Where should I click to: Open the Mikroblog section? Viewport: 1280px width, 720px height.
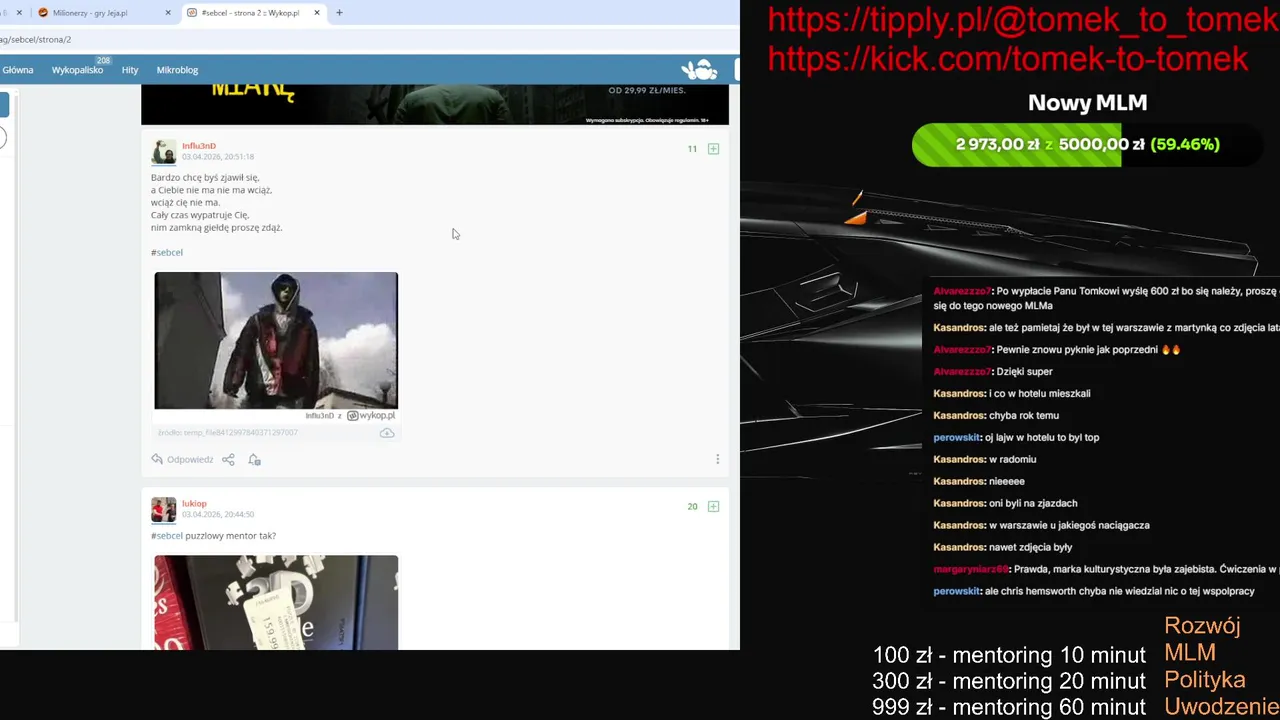point(178,70)
